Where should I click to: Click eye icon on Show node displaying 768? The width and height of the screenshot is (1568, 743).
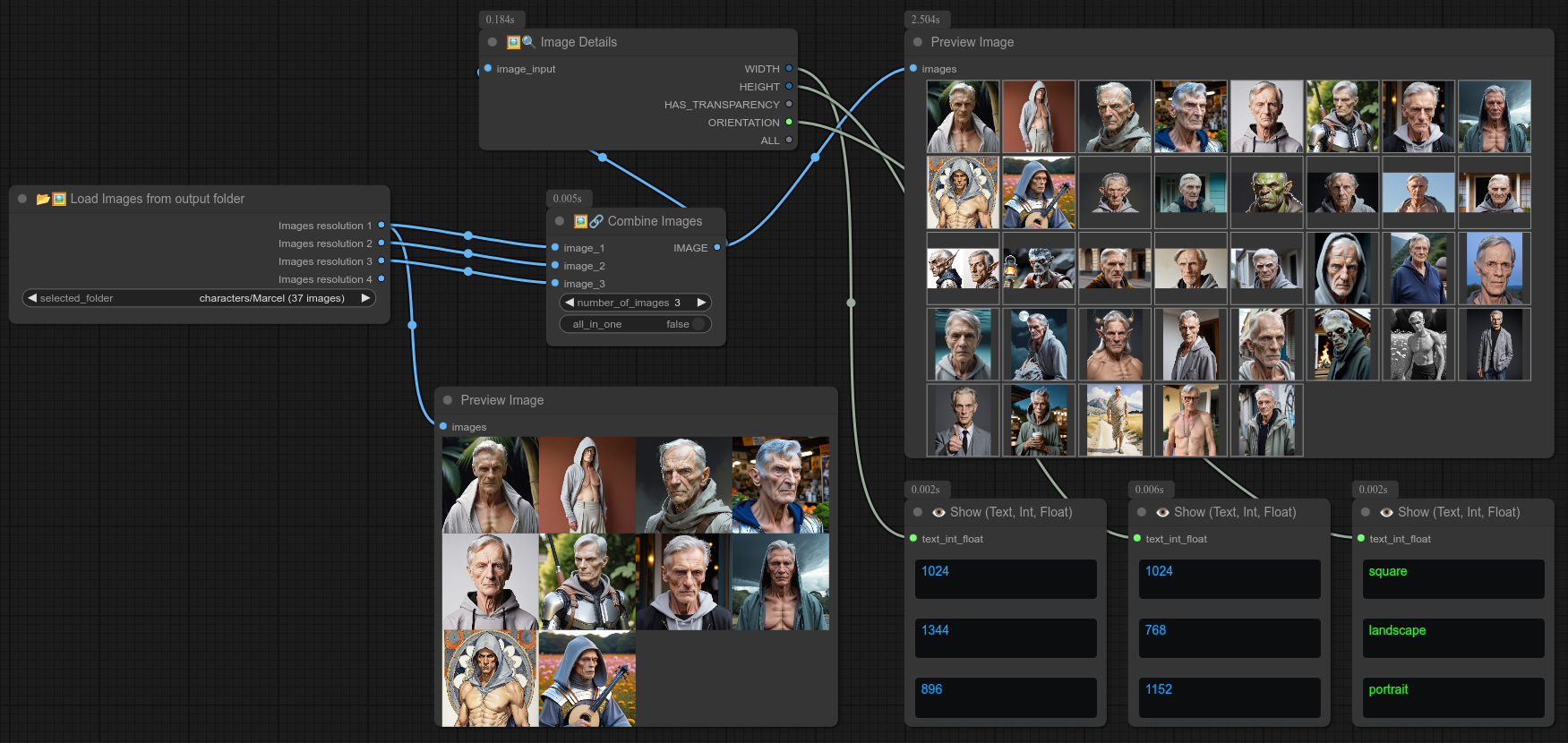tap(1162, 512)
